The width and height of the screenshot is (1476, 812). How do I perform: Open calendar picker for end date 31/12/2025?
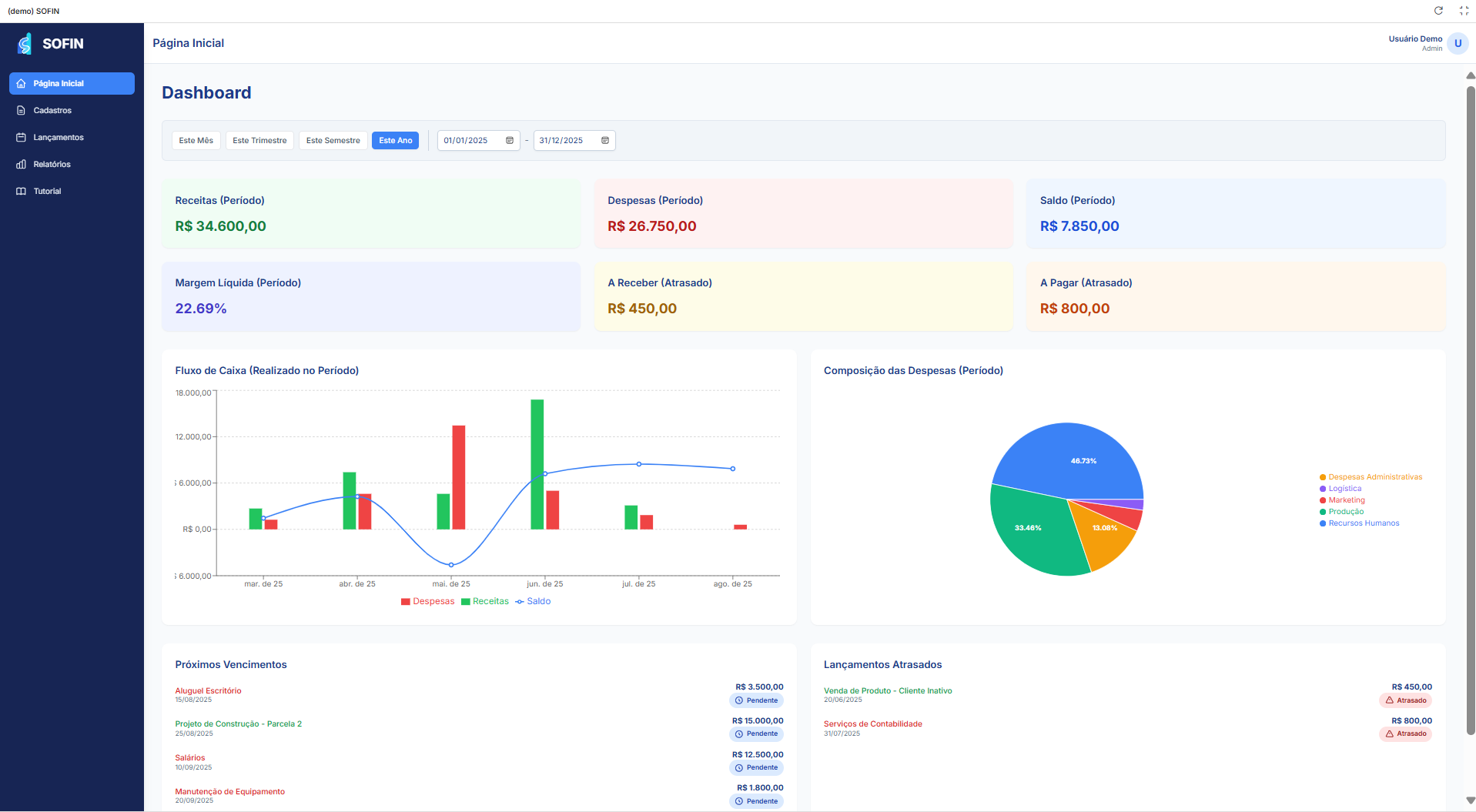(x=605, y=141)
